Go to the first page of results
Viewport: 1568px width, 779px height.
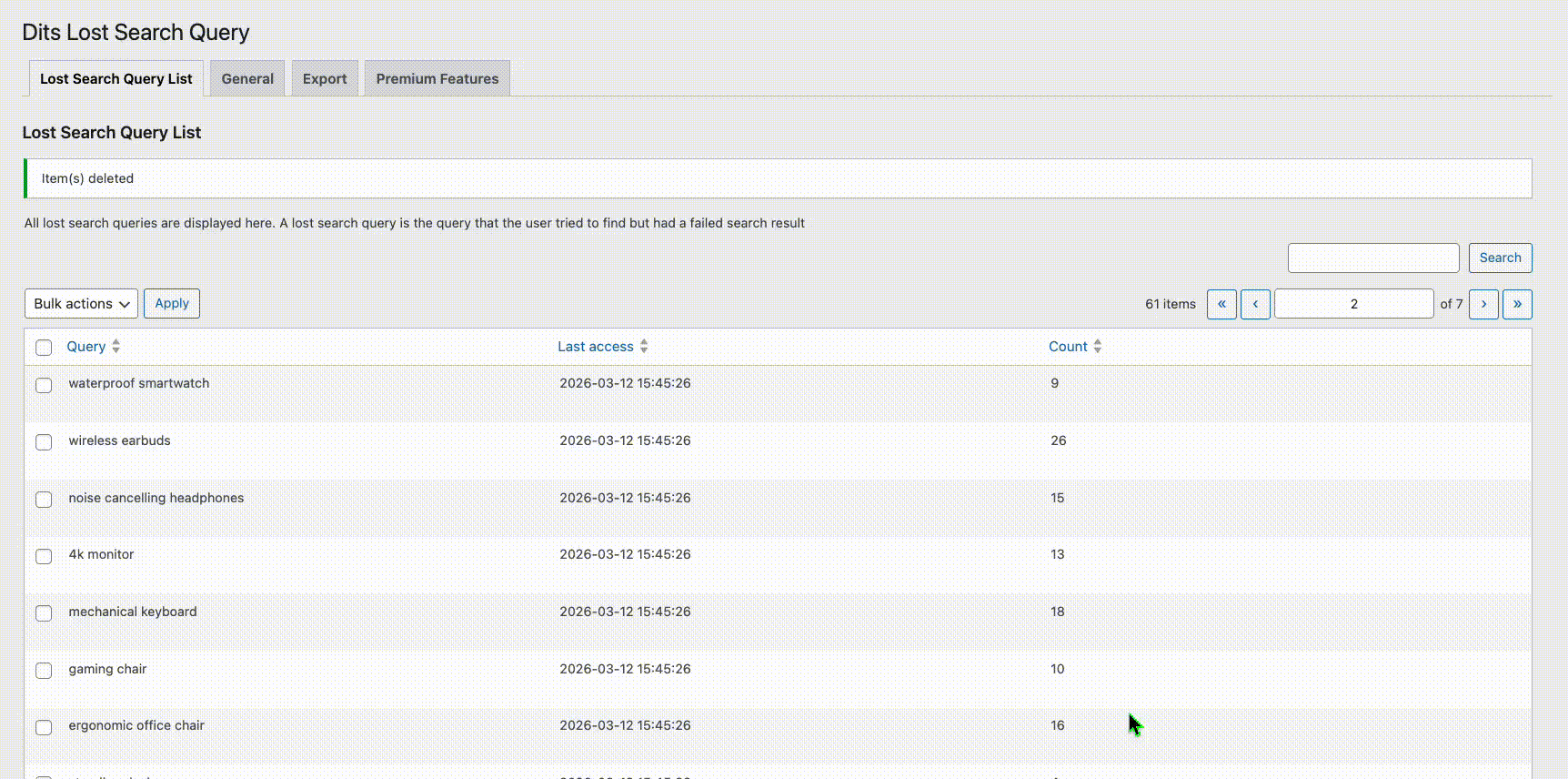[1221, 304]
